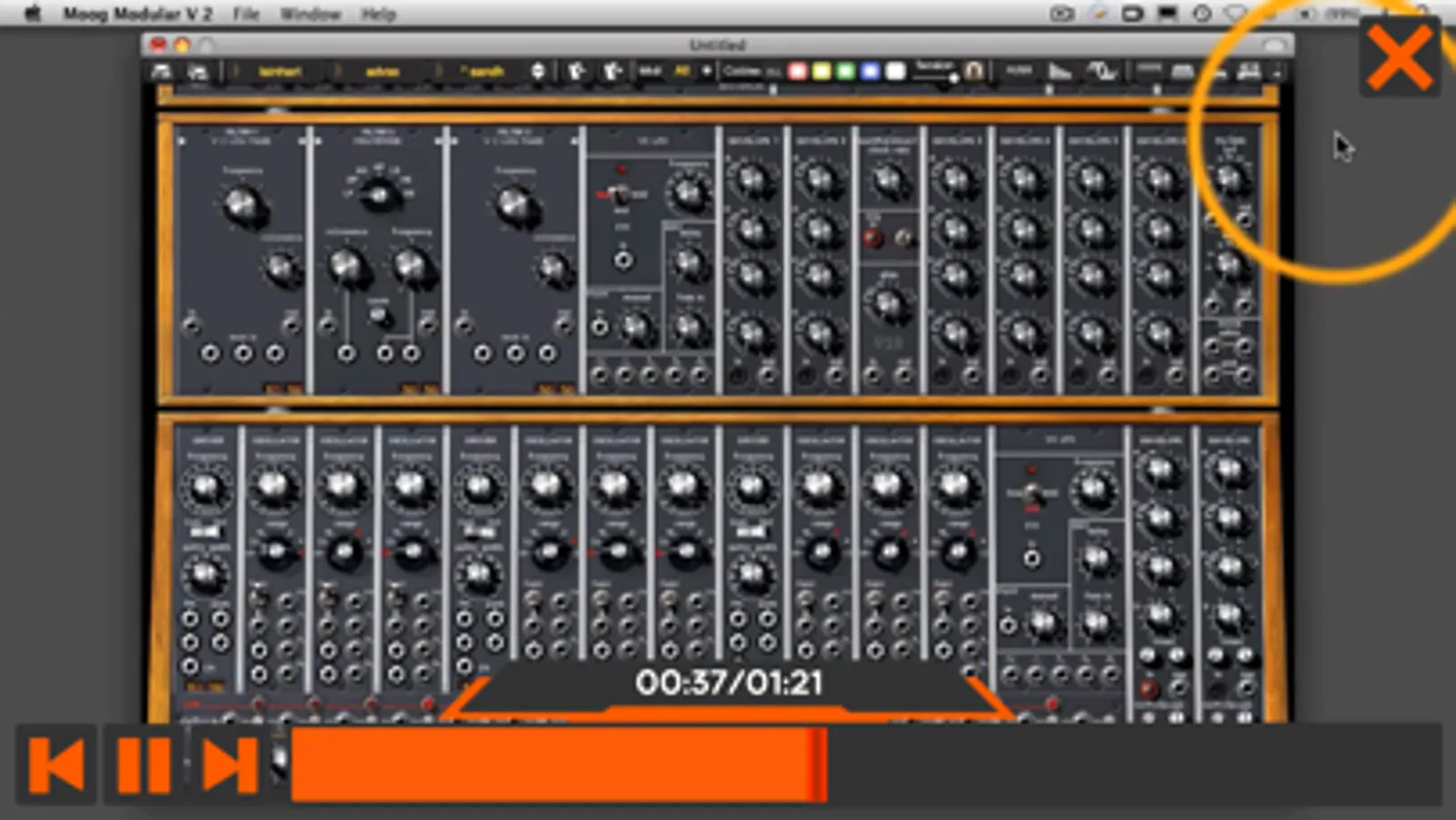1456x820 pixels.
Task: Open the MIDI channel 'All' selector
Action: [x=682, y=70]
